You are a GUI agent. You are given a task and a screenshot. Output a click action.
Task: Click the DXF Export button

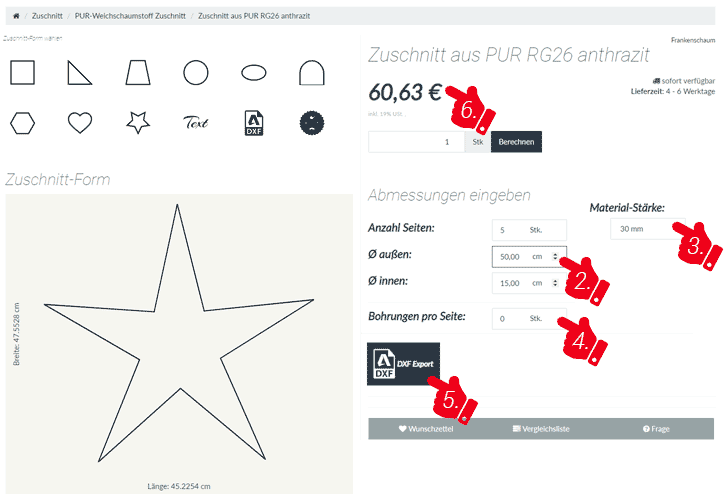tap(404, 364)
